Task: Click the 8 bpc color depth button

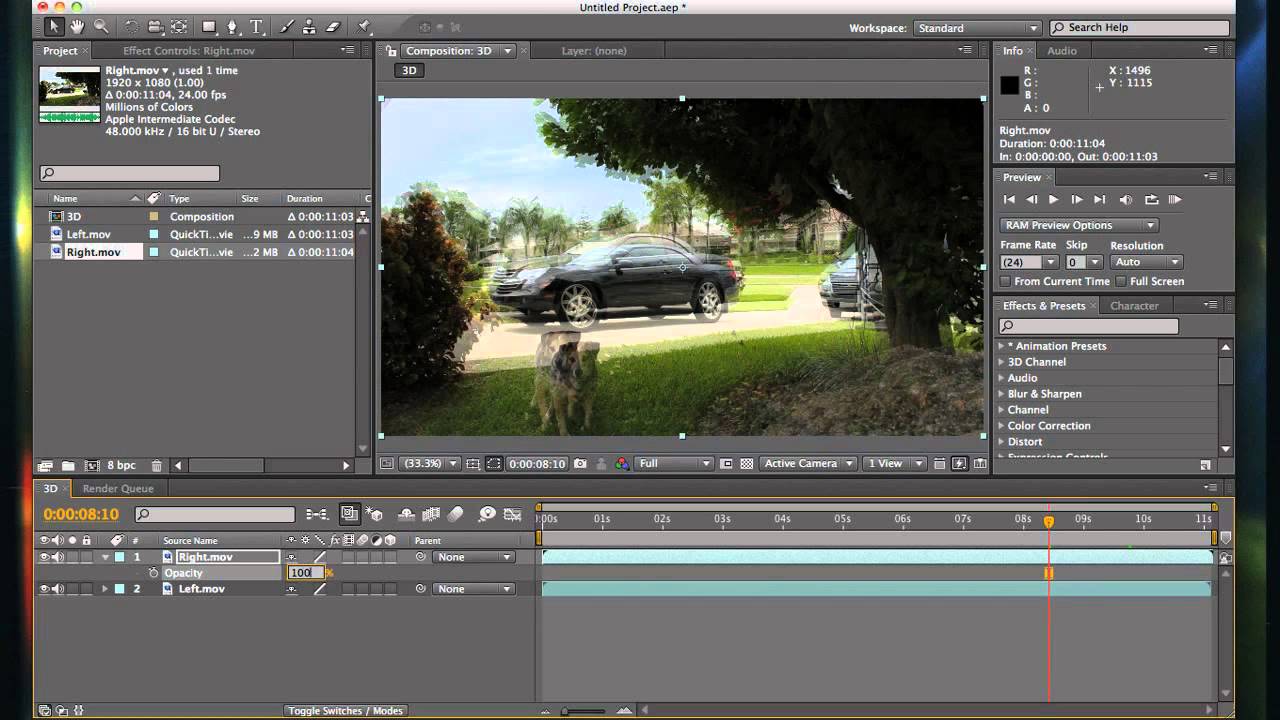Action: [x=121, y=466]
